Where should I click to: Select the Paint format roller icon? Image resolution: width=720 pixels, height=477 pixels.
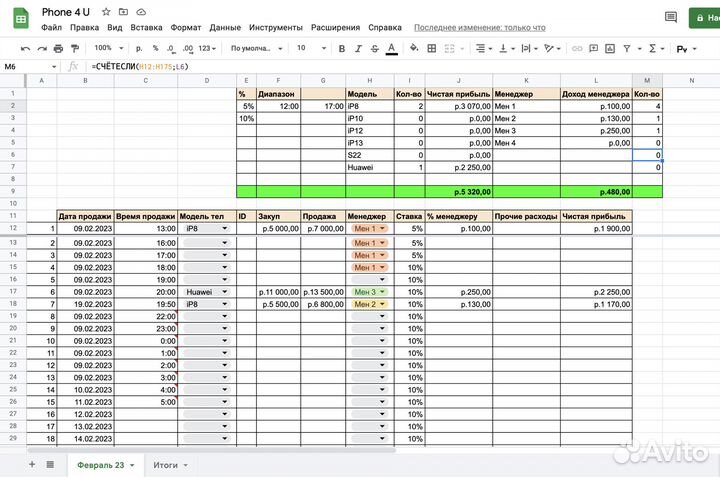pos(75,48)
